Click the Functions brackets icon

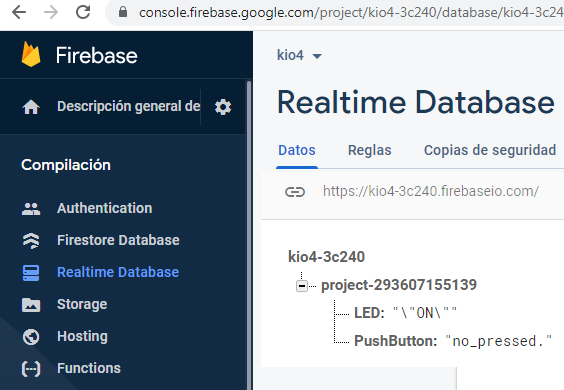coord(31,369)
